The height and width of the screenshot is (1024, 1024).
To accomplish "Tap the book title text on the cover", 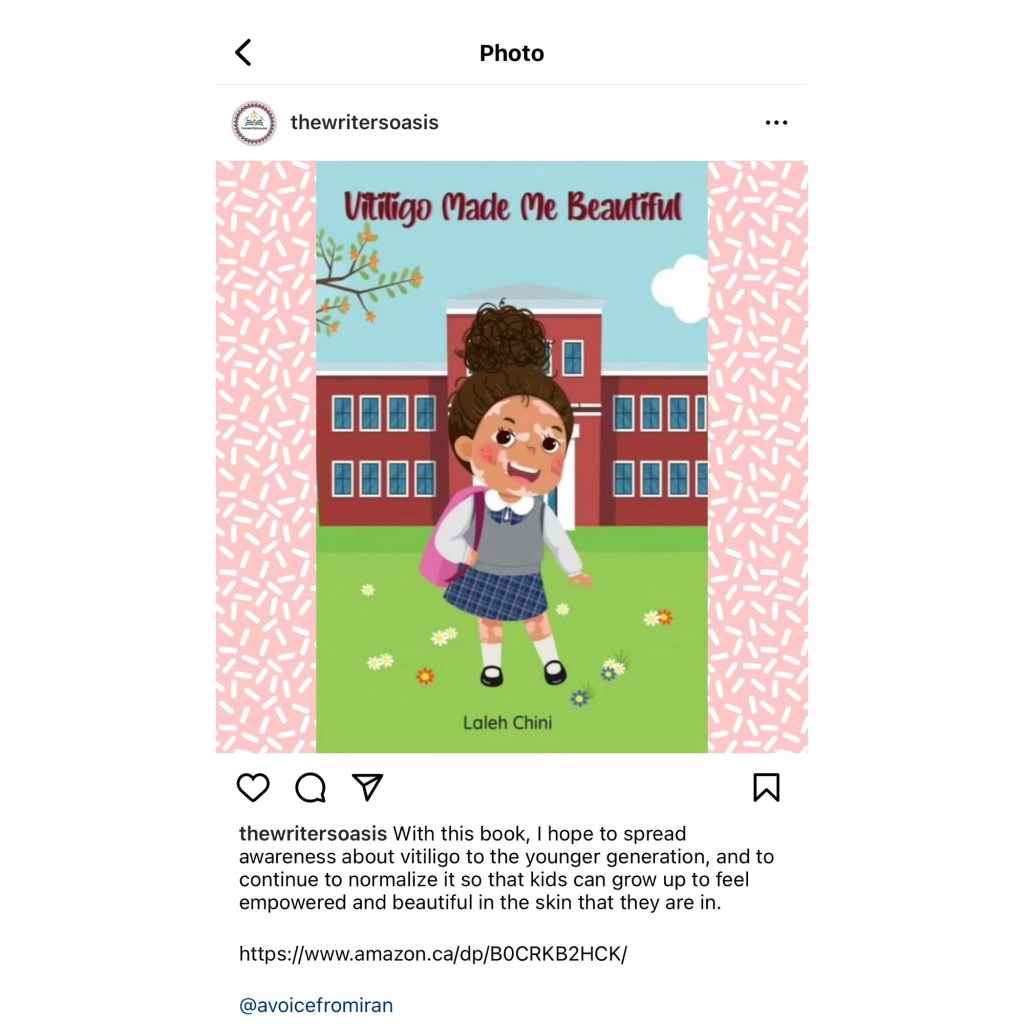I will [x=513, y=207].
